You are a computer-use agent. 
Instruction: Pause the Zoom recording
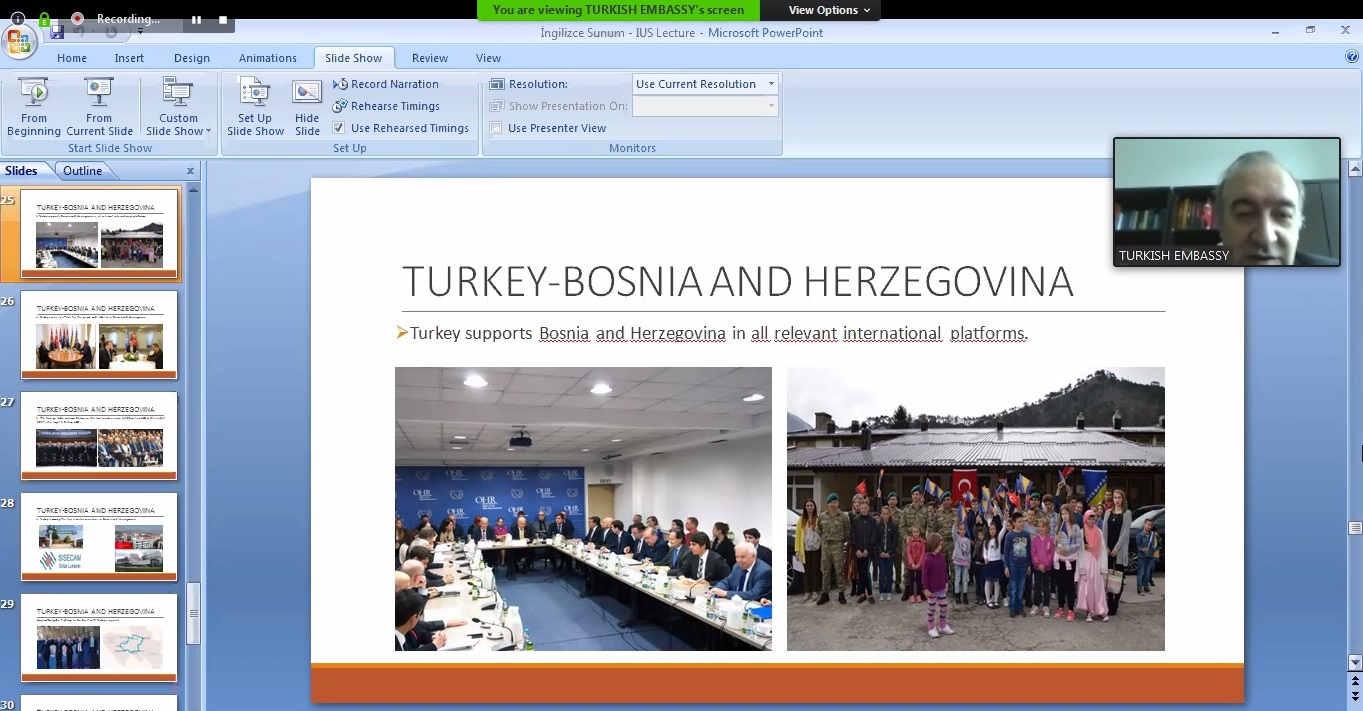point(197,19)
